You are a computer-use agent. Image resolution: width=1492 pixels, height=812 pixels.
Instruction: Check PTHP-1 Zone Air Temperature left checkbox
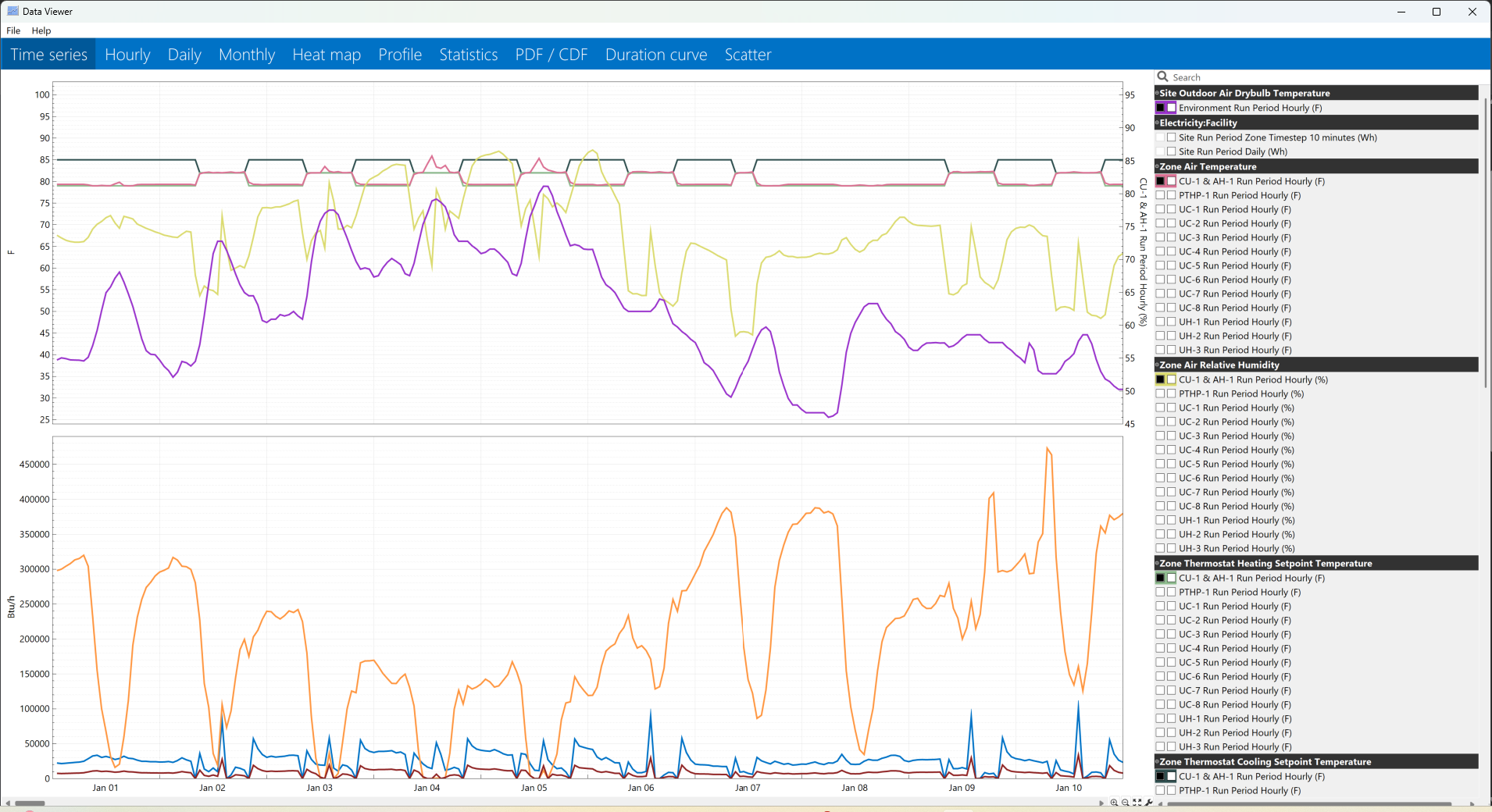[x=1160, y=195]
